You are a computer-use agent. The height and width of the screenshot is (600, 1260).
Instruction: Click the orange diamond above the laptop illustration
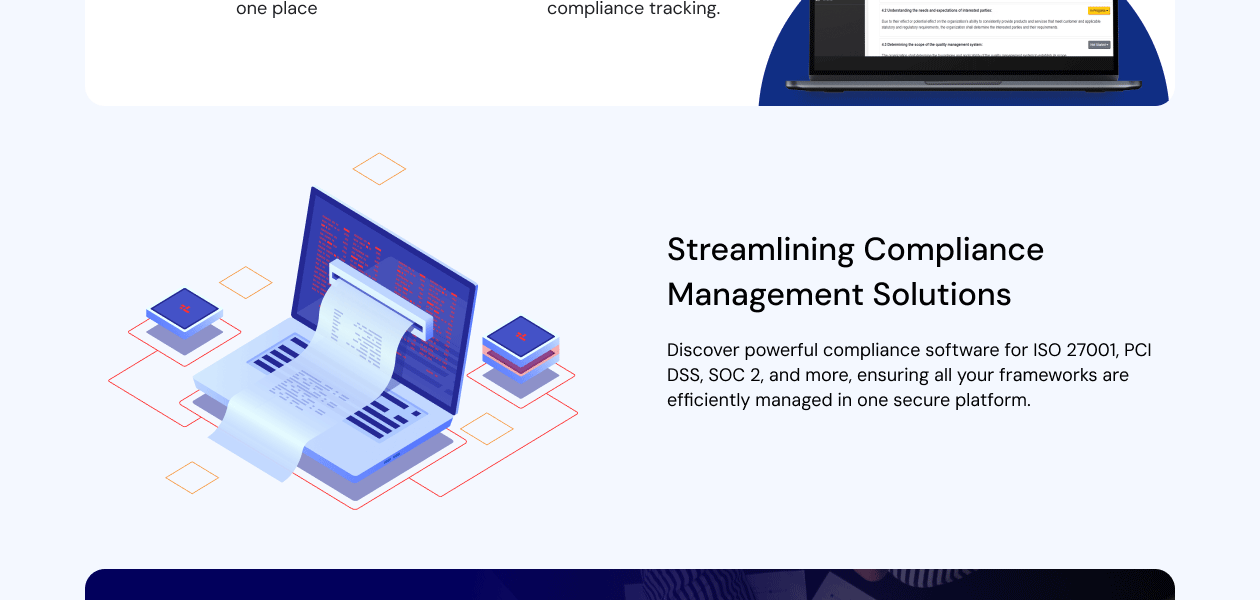tap(379, 169)
